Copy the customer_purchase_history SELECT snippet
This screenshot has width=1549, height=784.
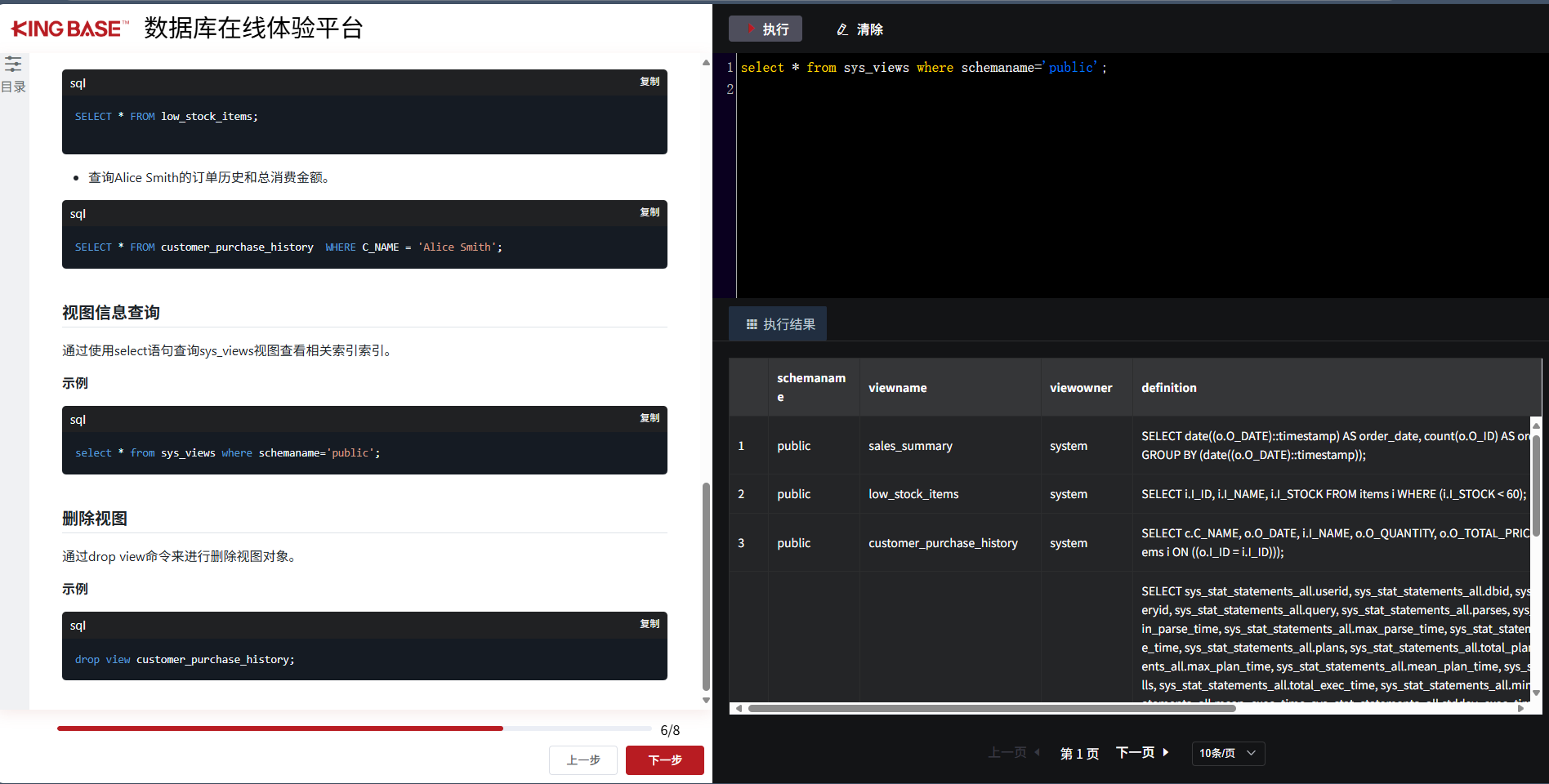[x=650, y=212]
